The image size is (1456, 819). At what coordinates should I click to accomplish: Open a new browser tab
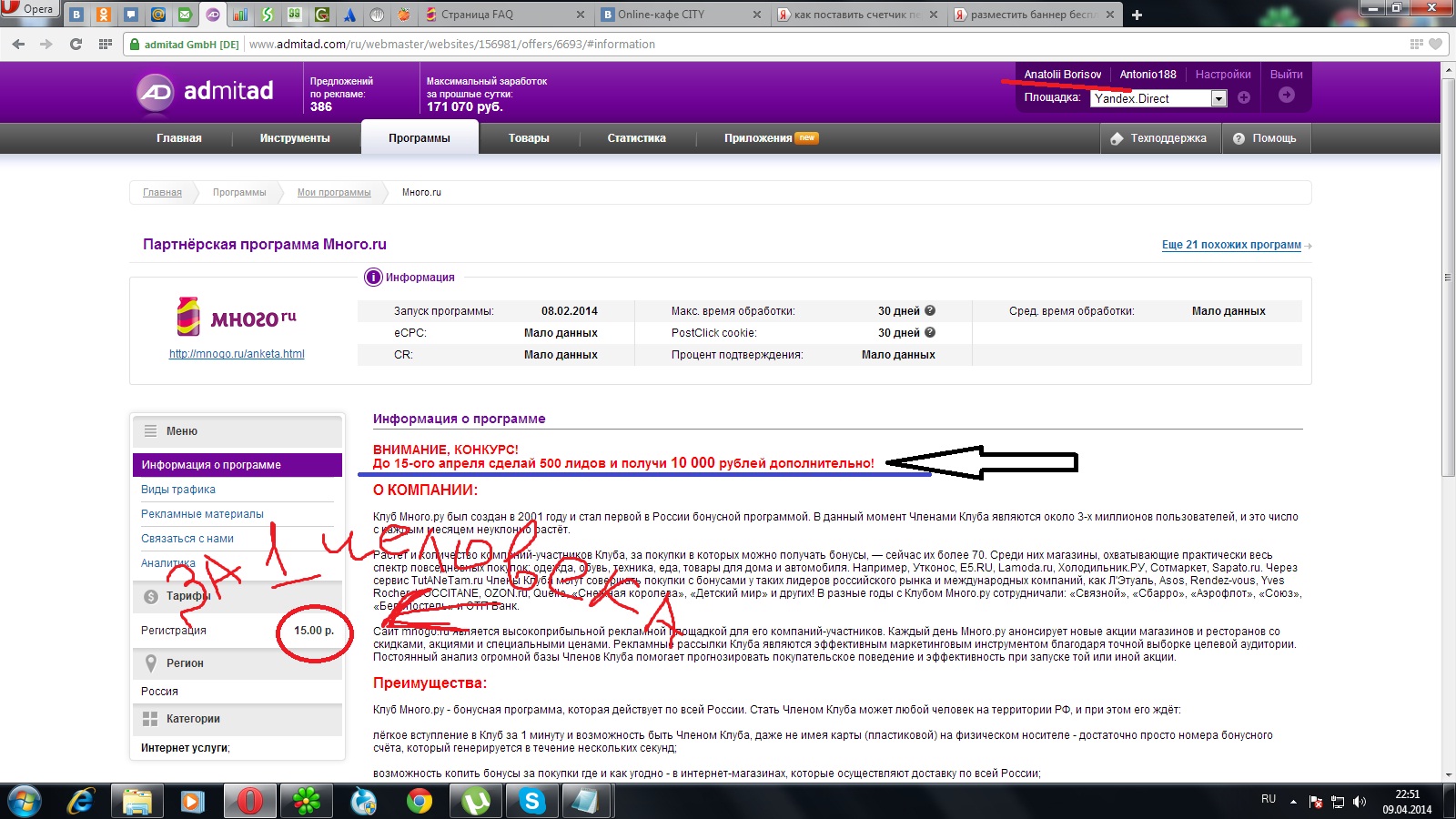(1137, 15)
